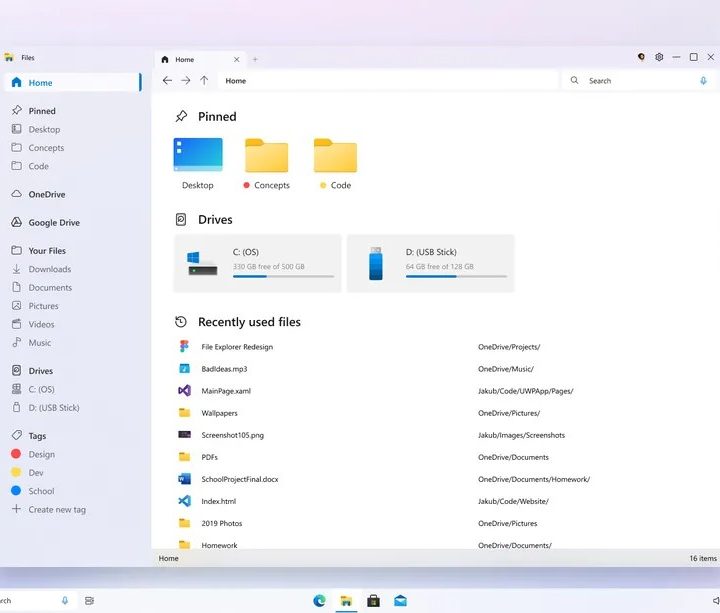Click the back navigation arrow
The image size is (720, 613).
[167, 81]
